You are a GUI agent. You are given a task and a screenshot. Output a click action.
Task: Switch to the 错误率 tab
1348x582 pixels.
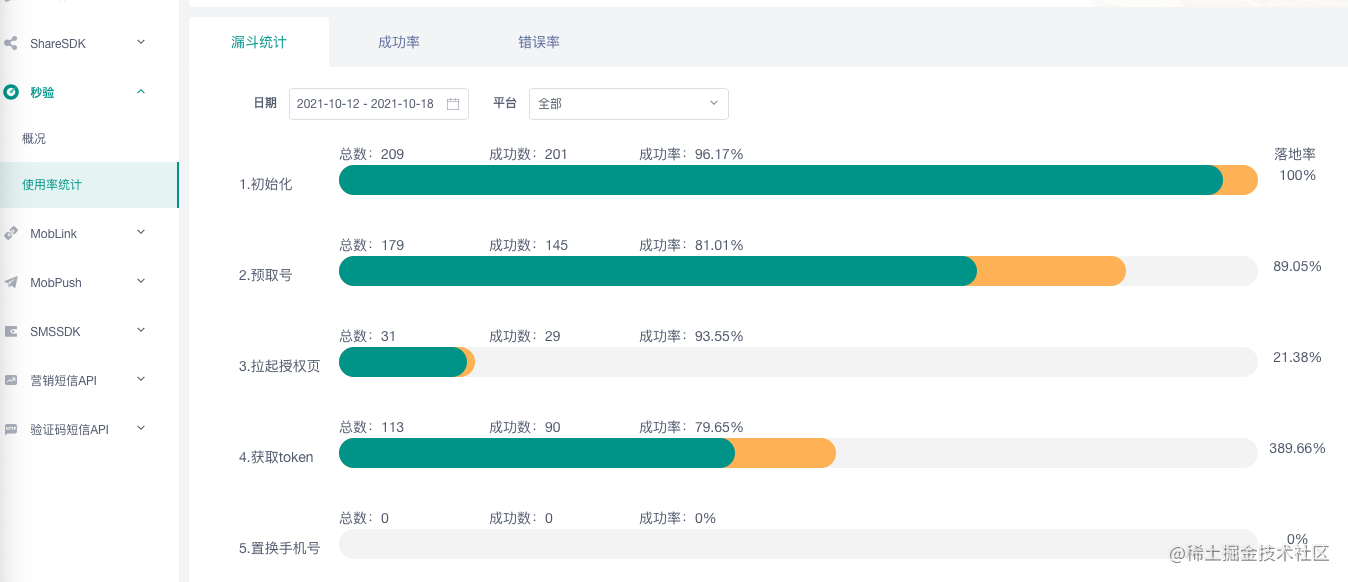click(539, 42)
